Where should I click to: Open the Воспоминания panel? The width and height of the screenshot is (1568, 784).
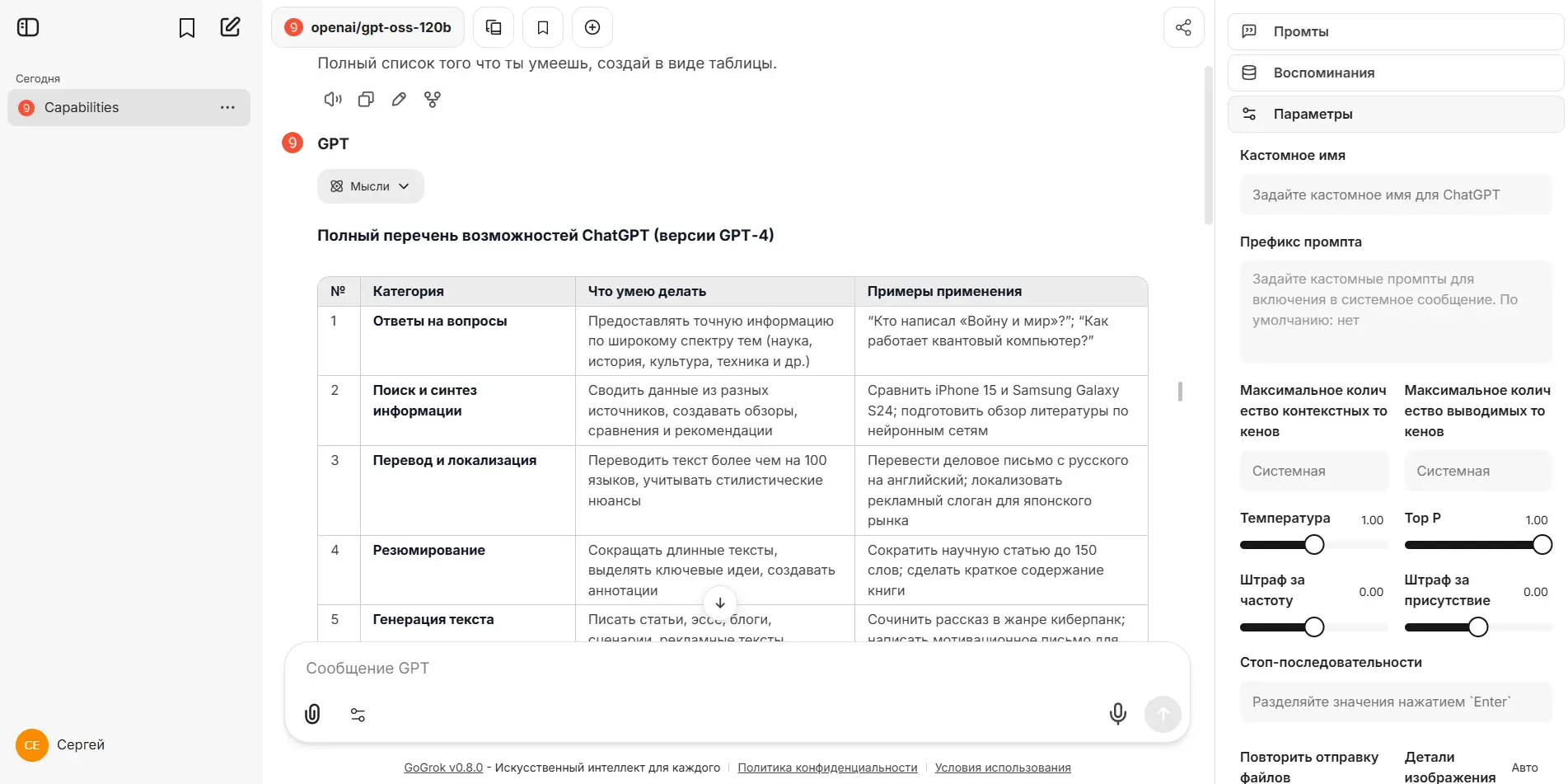(x=1394, y=73)
